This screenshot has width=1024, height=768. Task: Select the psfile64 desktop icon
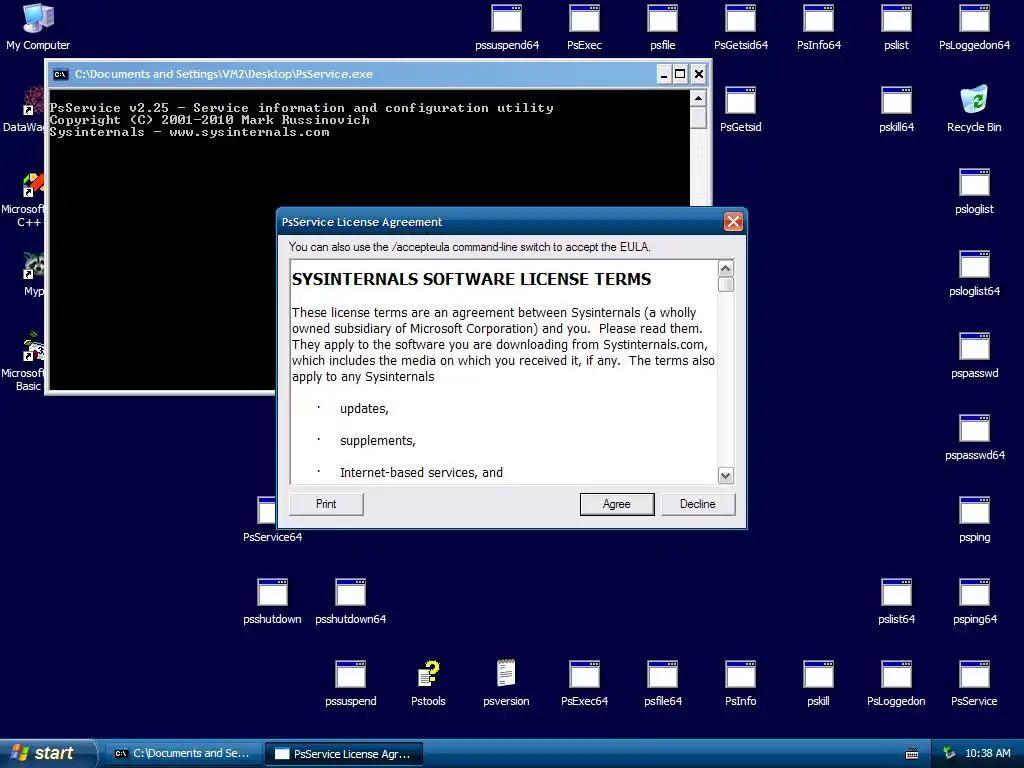[x=662, y=684]
